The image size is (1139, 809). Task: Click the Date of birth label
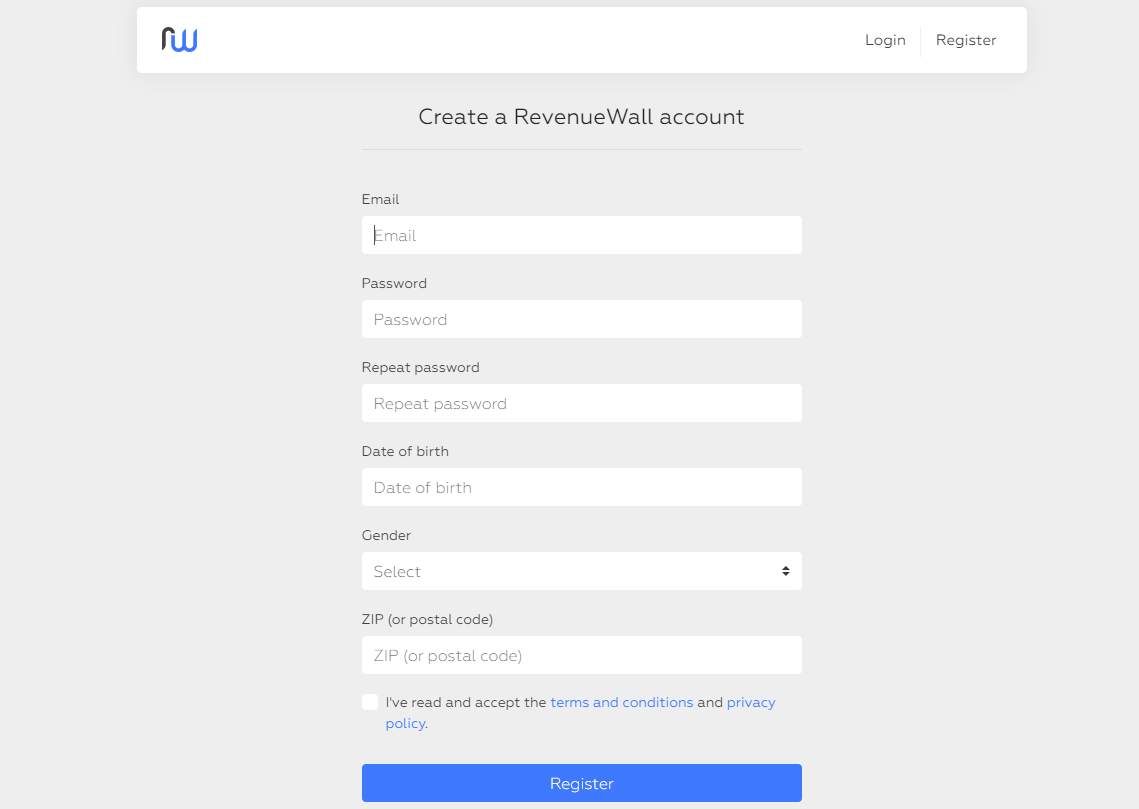pos(405,451)
